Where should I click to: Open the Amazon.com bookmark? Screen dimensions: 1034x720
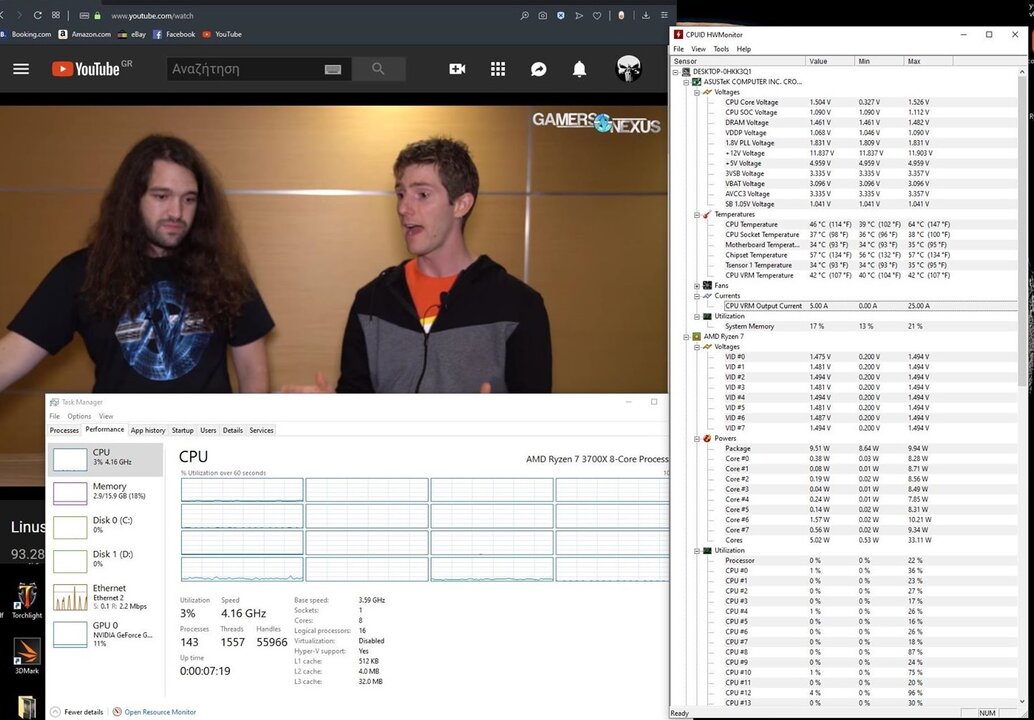click(84, 34)
